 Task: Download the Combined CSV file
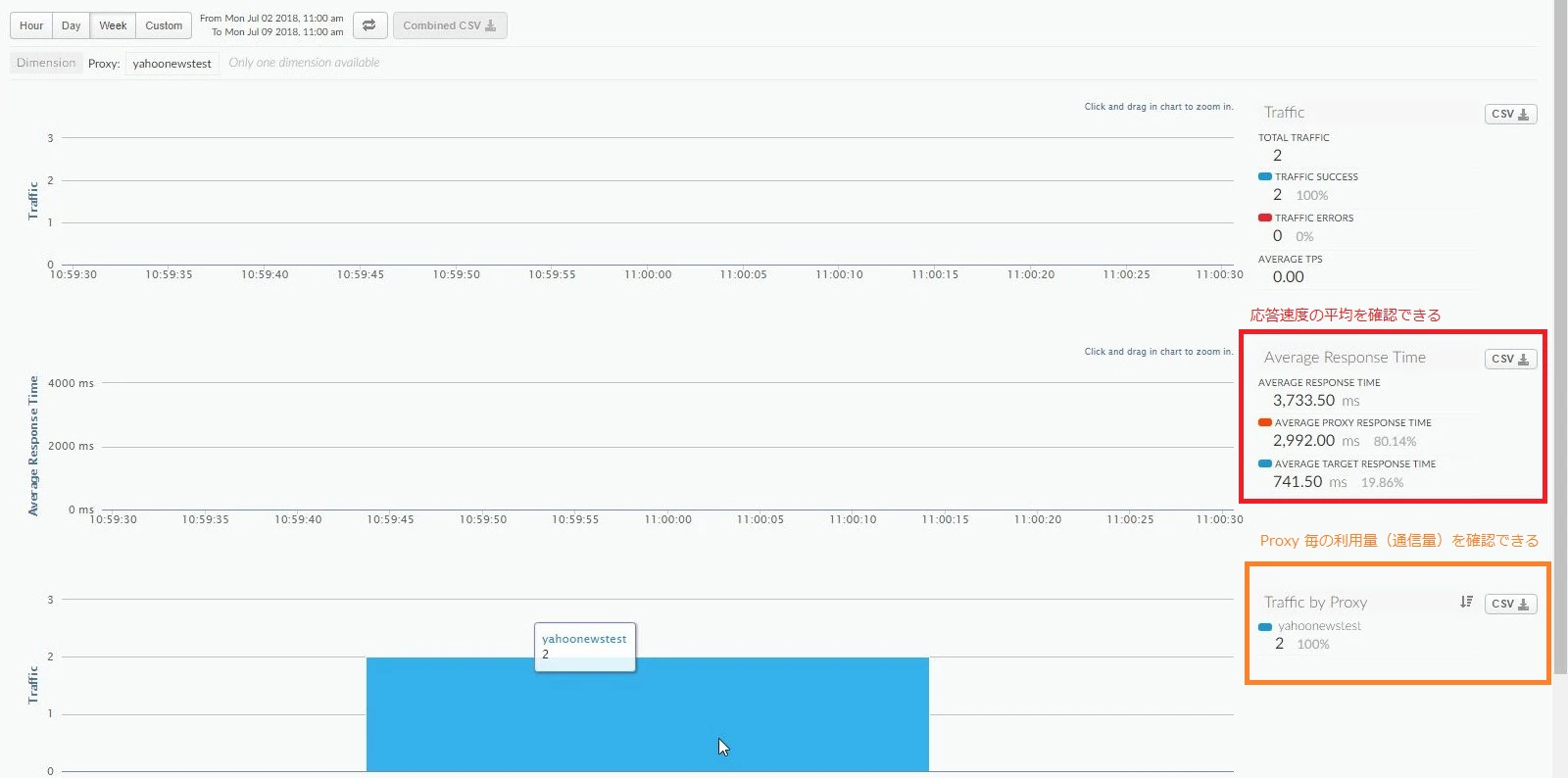pos(450,25)
